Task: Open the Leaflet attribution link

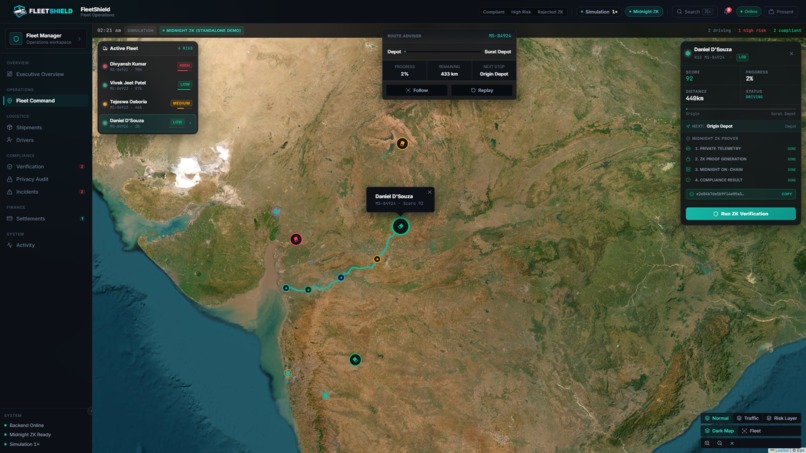Action: coord(781,450)
